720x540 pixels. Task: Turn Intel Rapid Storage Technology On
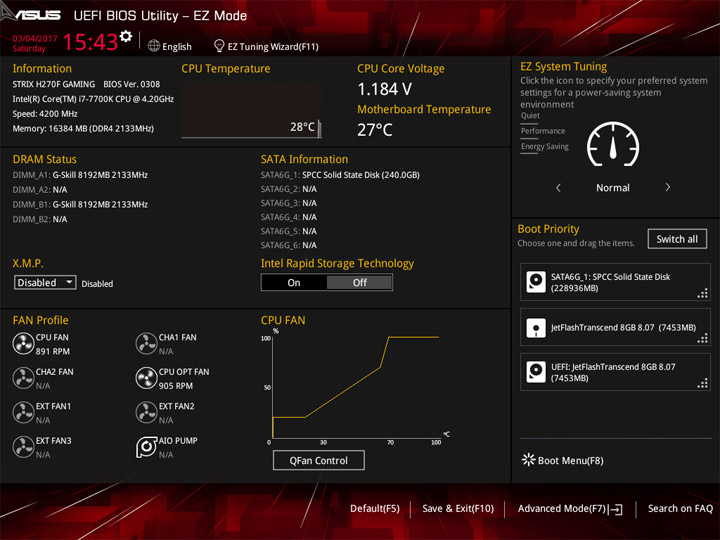click(294, 282)
